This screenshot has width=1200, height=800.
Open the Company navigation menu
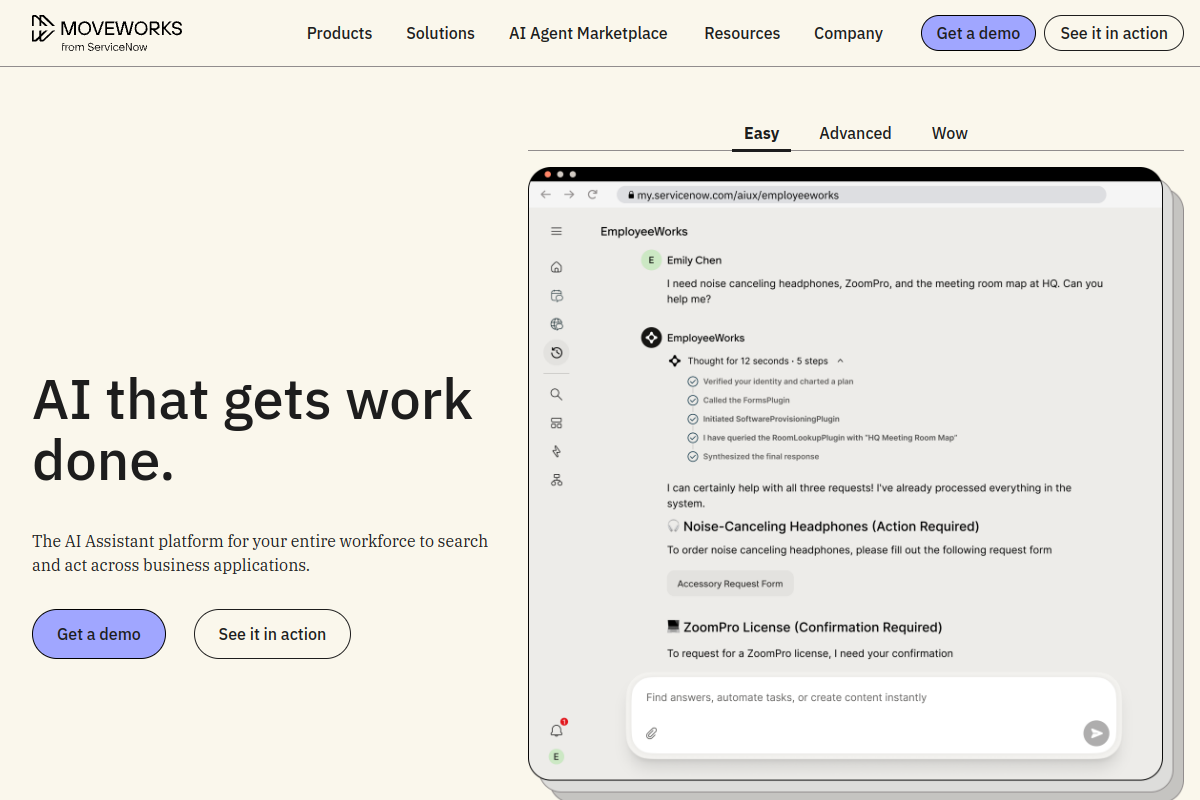(x=848, y=33)
